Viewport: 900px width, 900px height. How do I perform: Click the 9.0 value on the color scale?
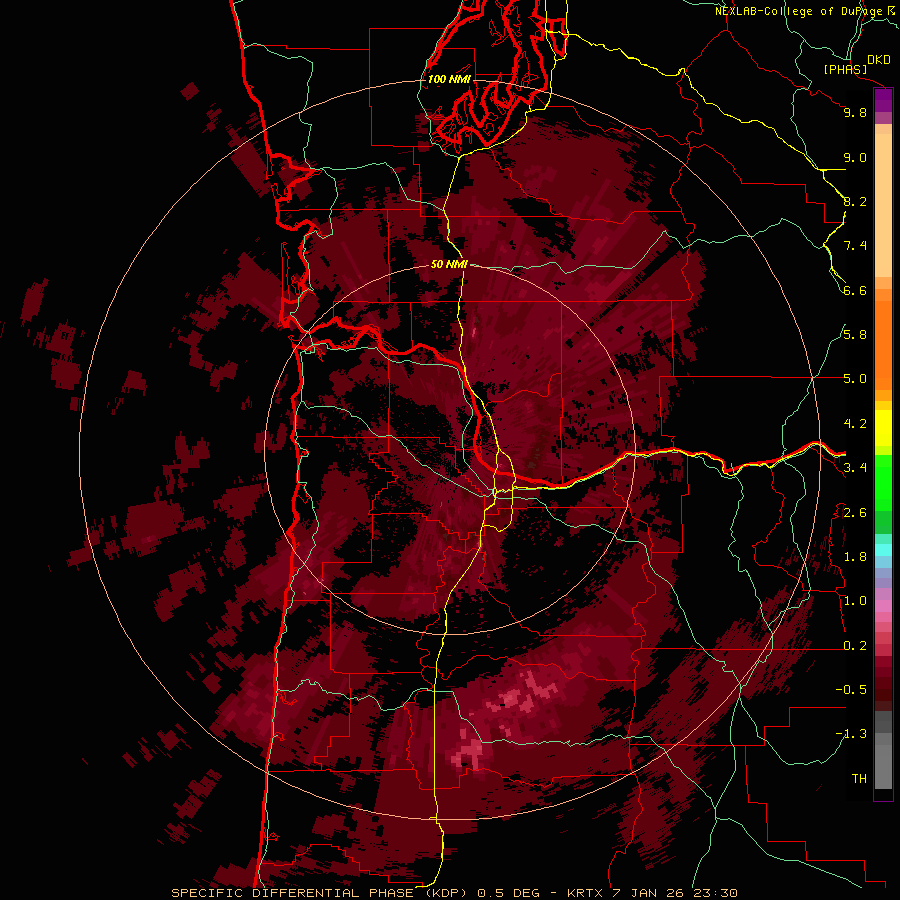click(855, 157)
